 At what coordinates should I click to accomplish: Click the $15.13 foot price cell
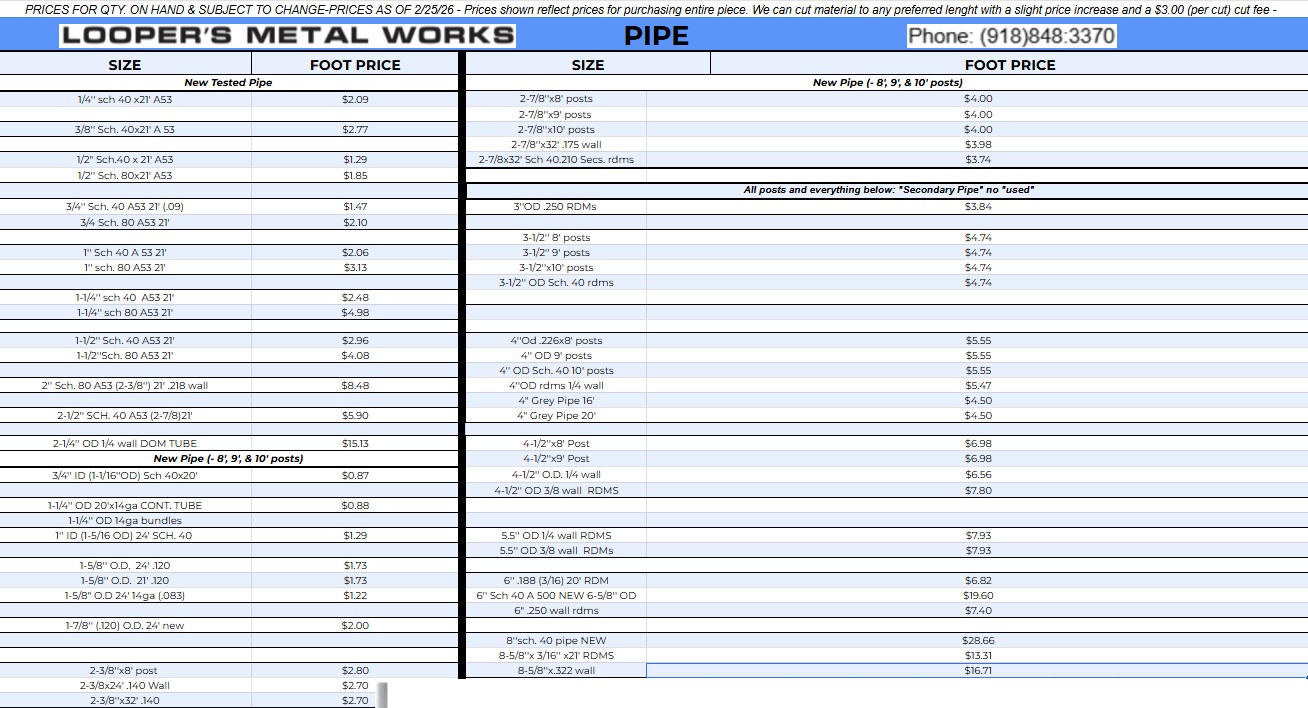pyautogui.click(x=355, y=443)
